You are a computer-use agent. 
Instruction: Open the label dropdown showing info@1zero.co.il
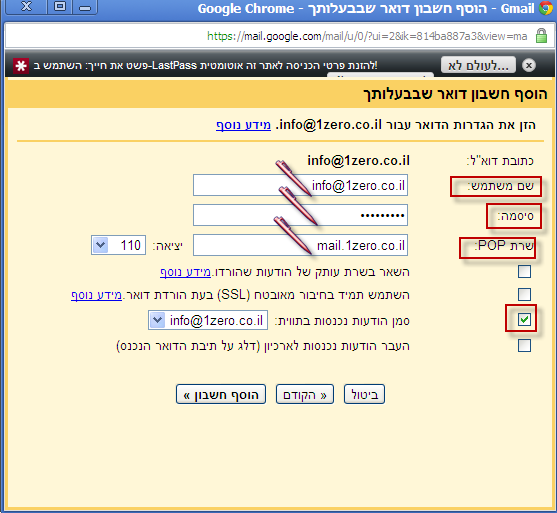[208, 320]
